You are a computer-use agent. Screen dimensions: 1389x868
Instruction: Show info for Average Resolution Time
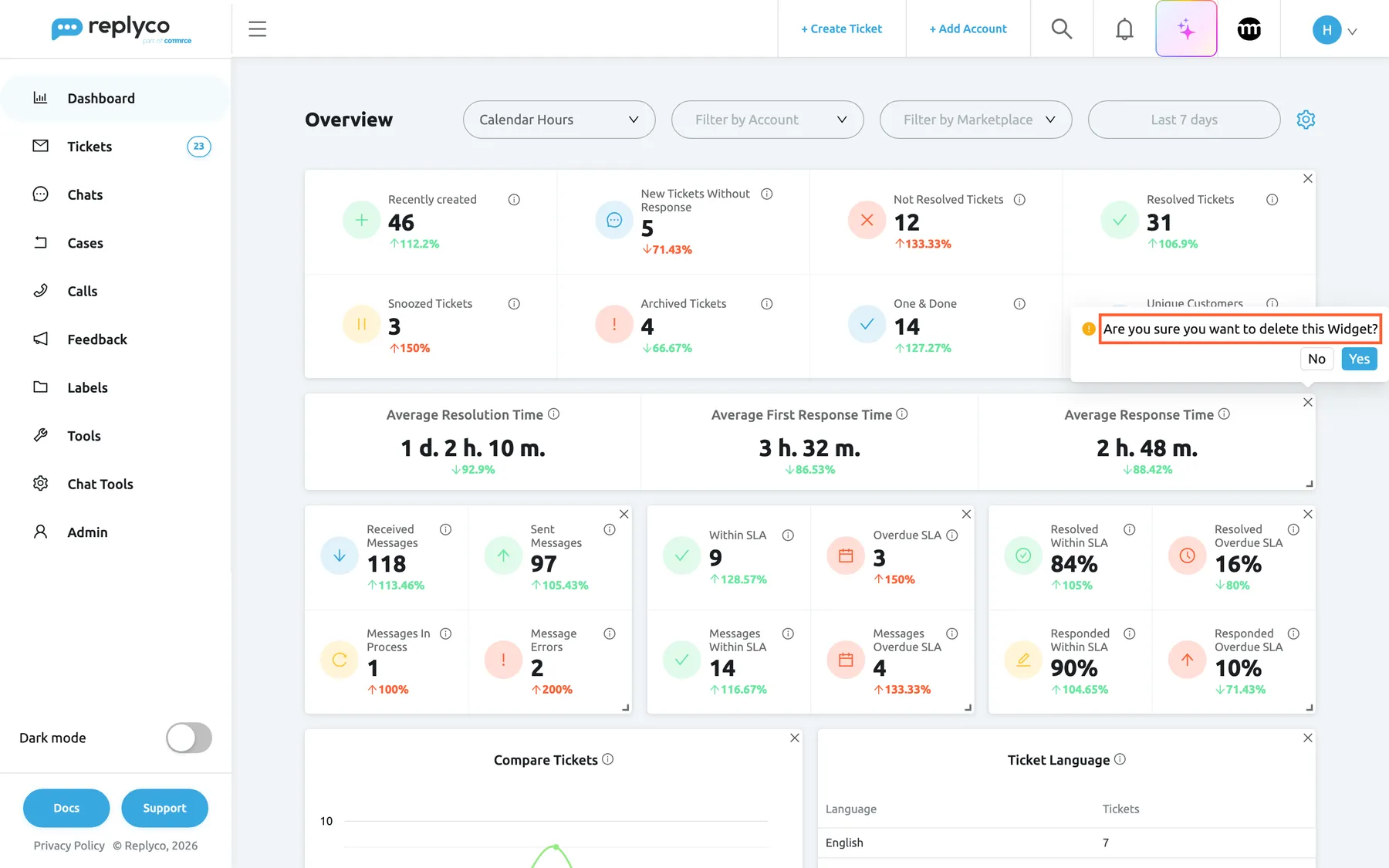coord(554,414)
